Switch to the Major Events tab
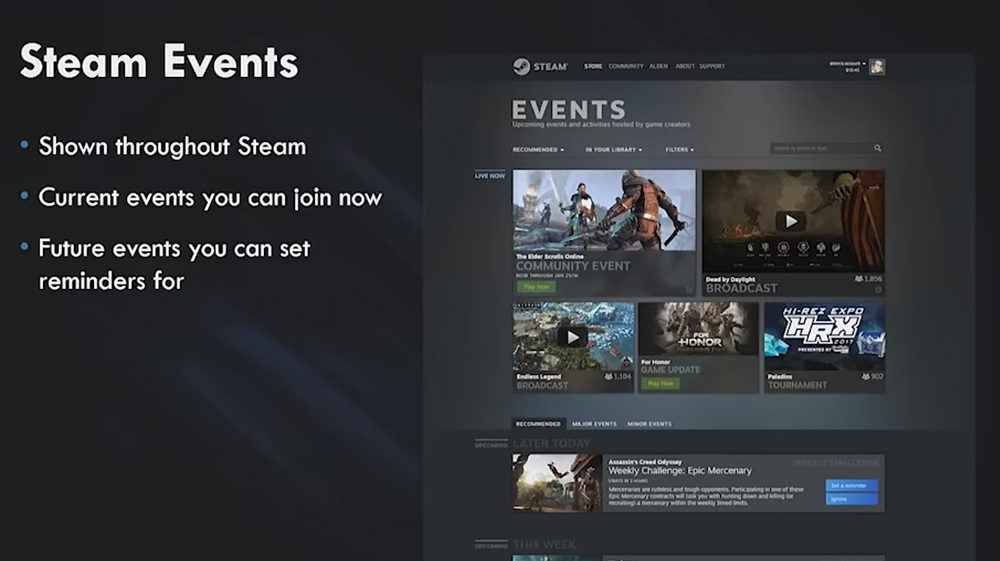Image resolution: width=1000 pixels, height=561 pixels. point(594,424)
